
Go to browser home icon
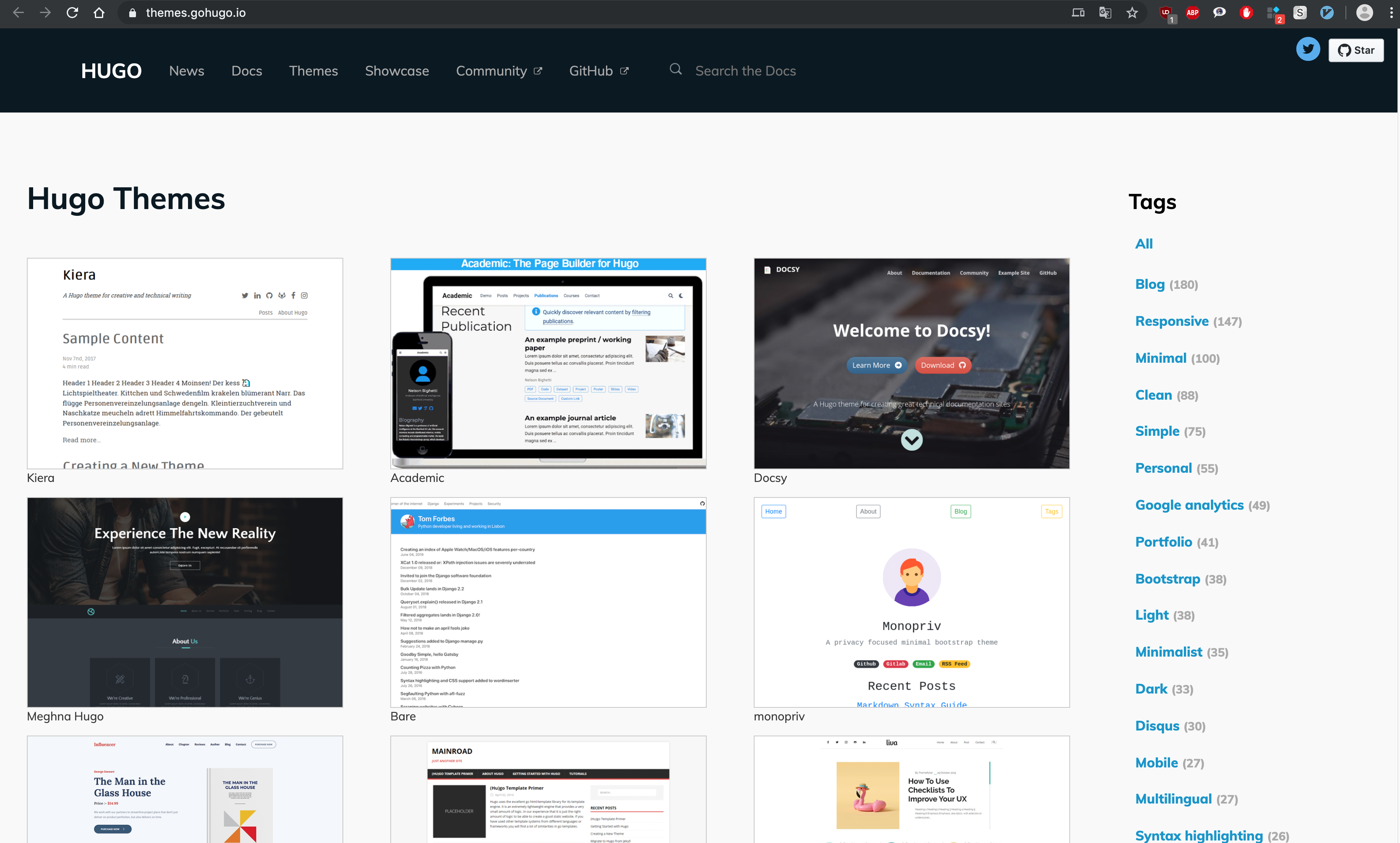pyautogui.click(x=99, y=13)
